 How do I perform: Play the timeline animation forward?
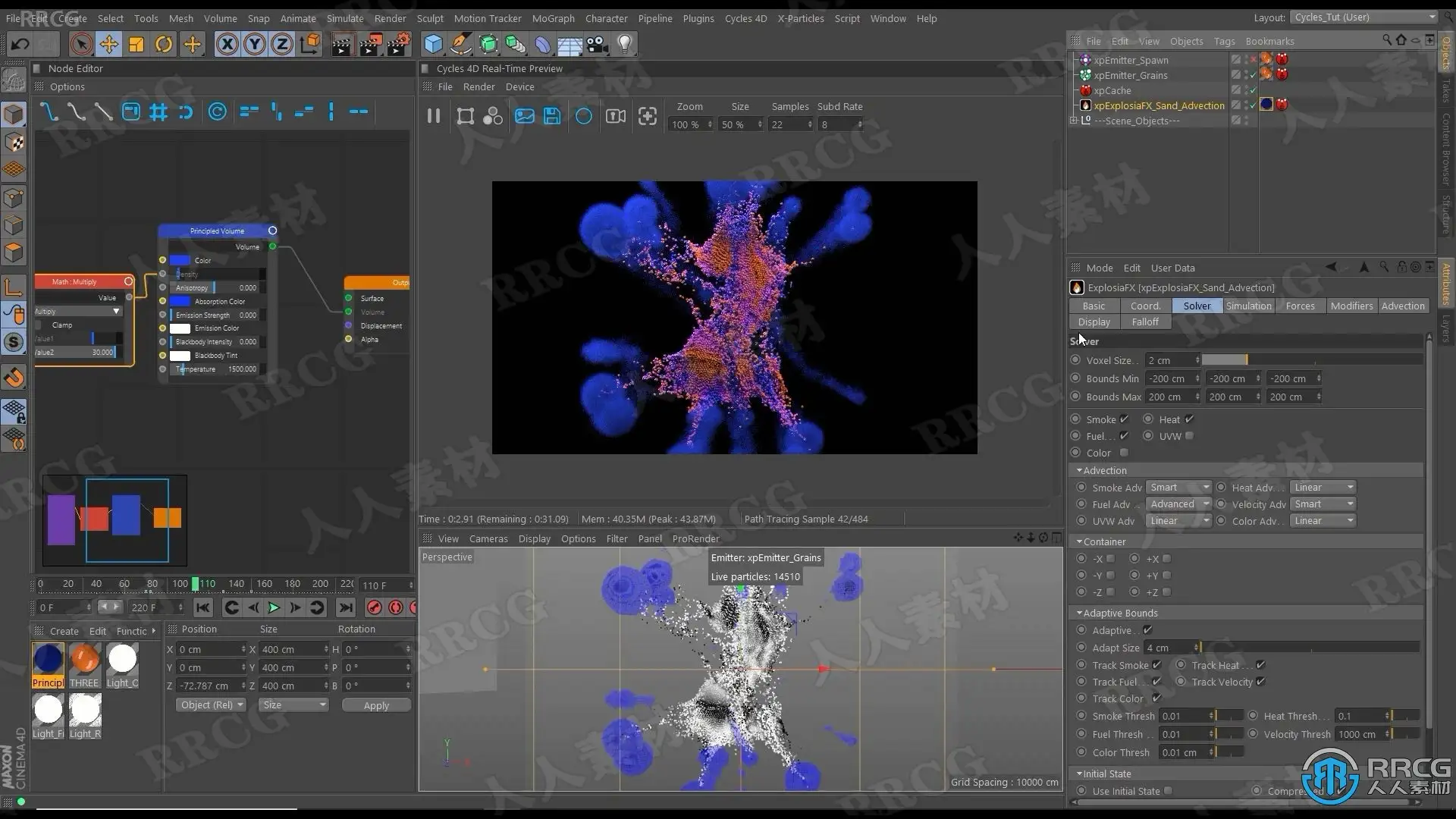274,607
